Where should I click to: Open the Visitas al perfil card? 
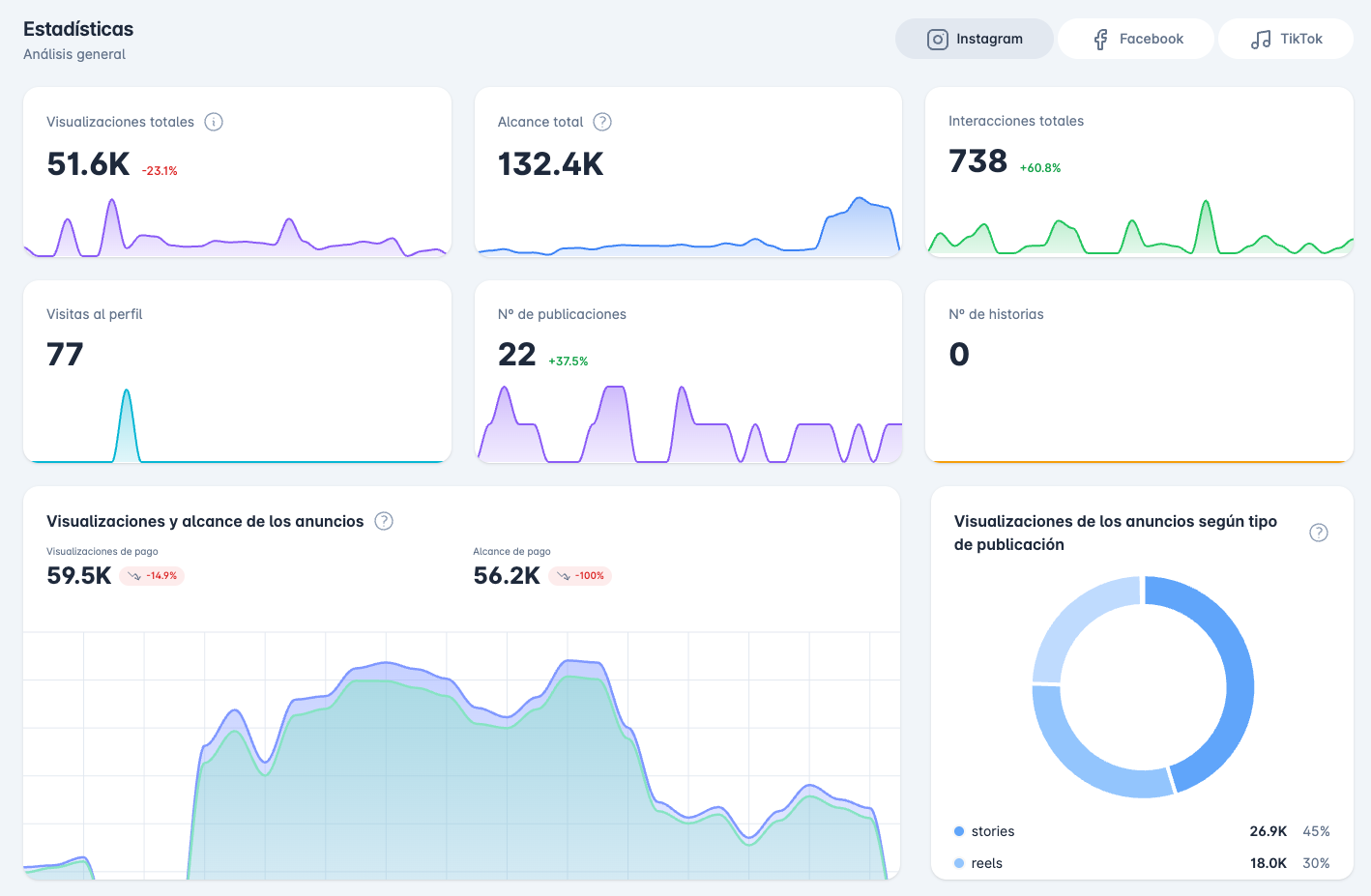[237, 371]
